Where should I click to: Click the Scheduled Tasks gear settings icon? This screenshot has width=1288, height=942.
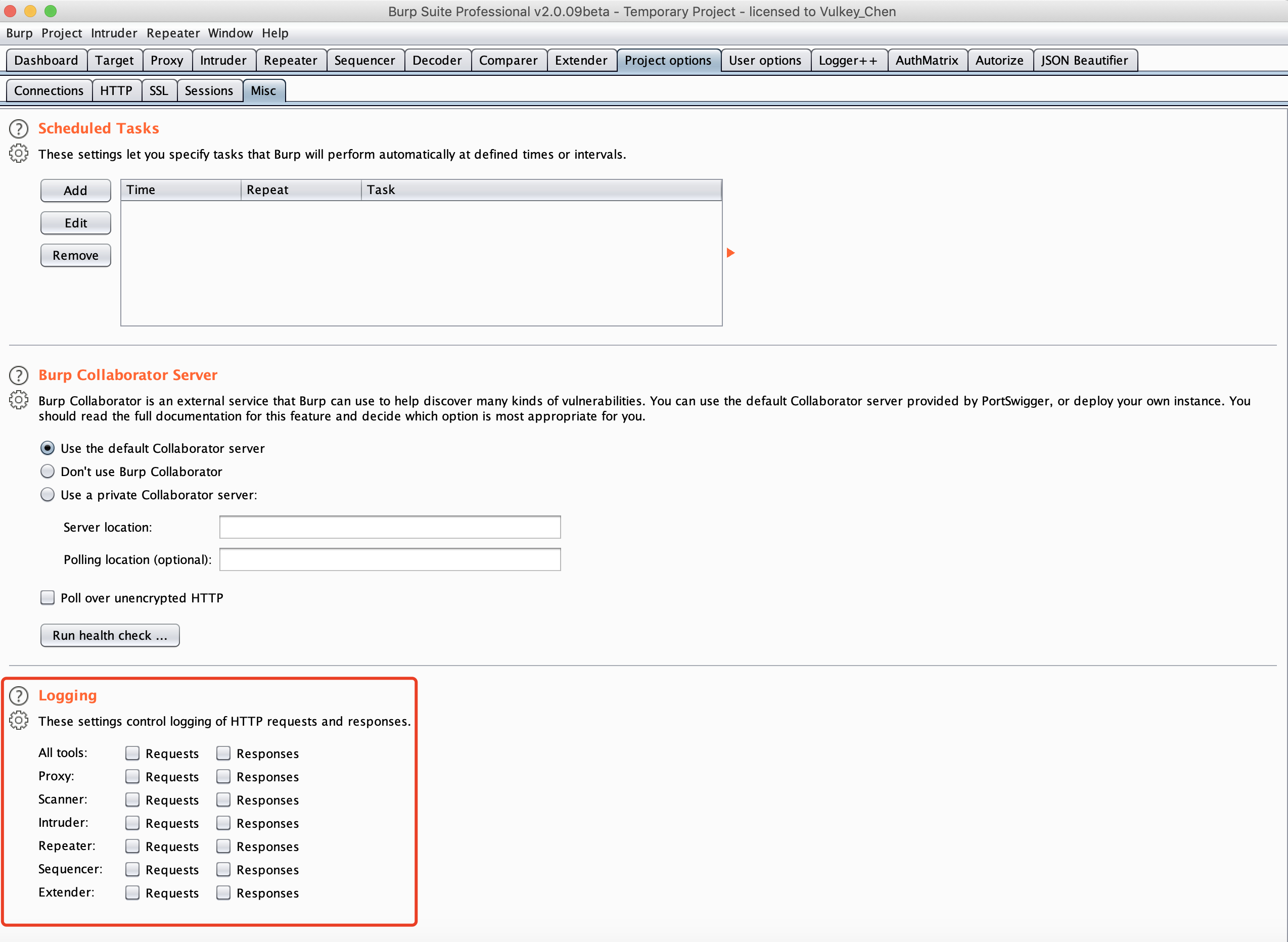point(19,154)
